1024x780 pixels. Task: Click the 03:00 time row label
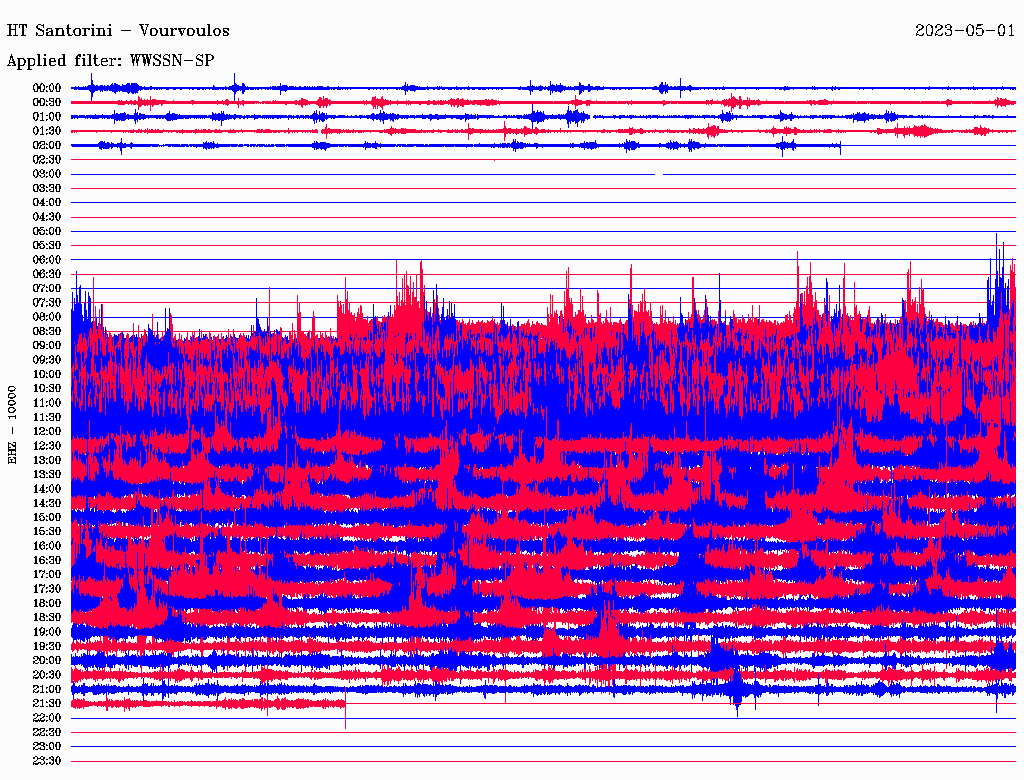48,174
